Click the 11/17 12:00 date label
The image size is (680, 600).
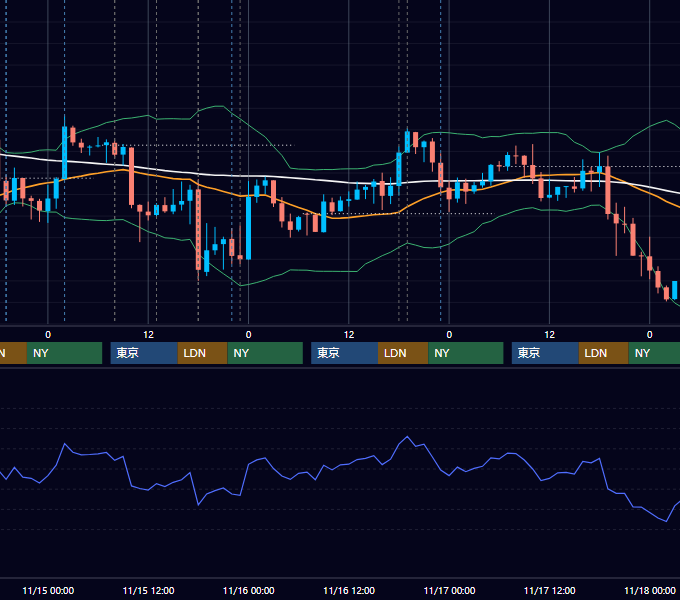point(549,590)
